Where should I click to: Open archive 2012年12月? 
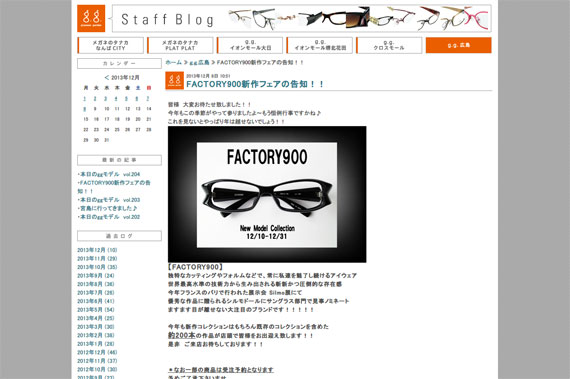97,352
